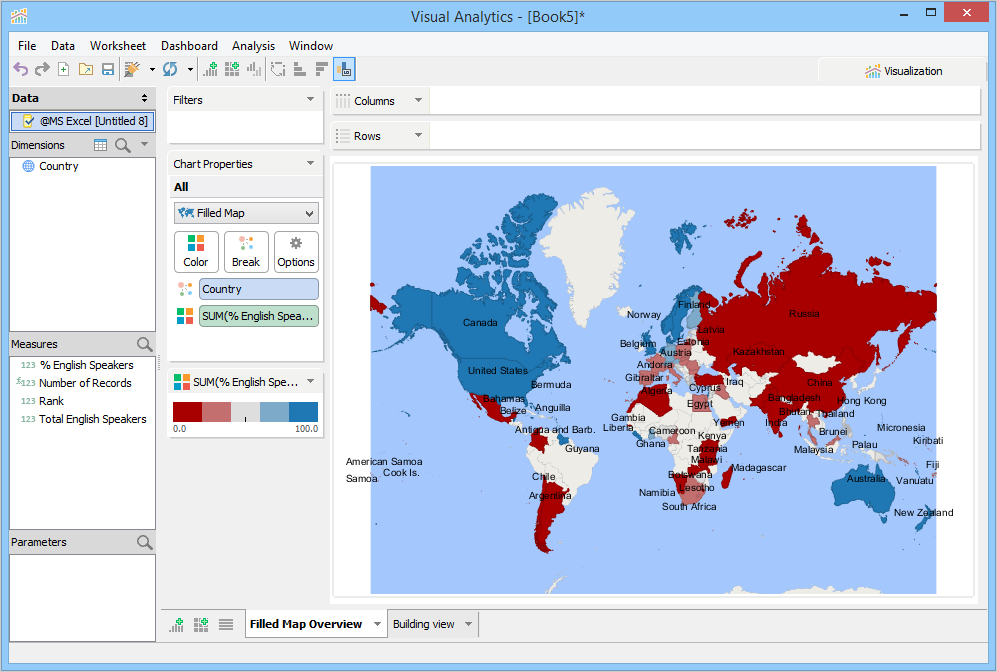
Task: Click the Options chart button
Action: (296, 252)
